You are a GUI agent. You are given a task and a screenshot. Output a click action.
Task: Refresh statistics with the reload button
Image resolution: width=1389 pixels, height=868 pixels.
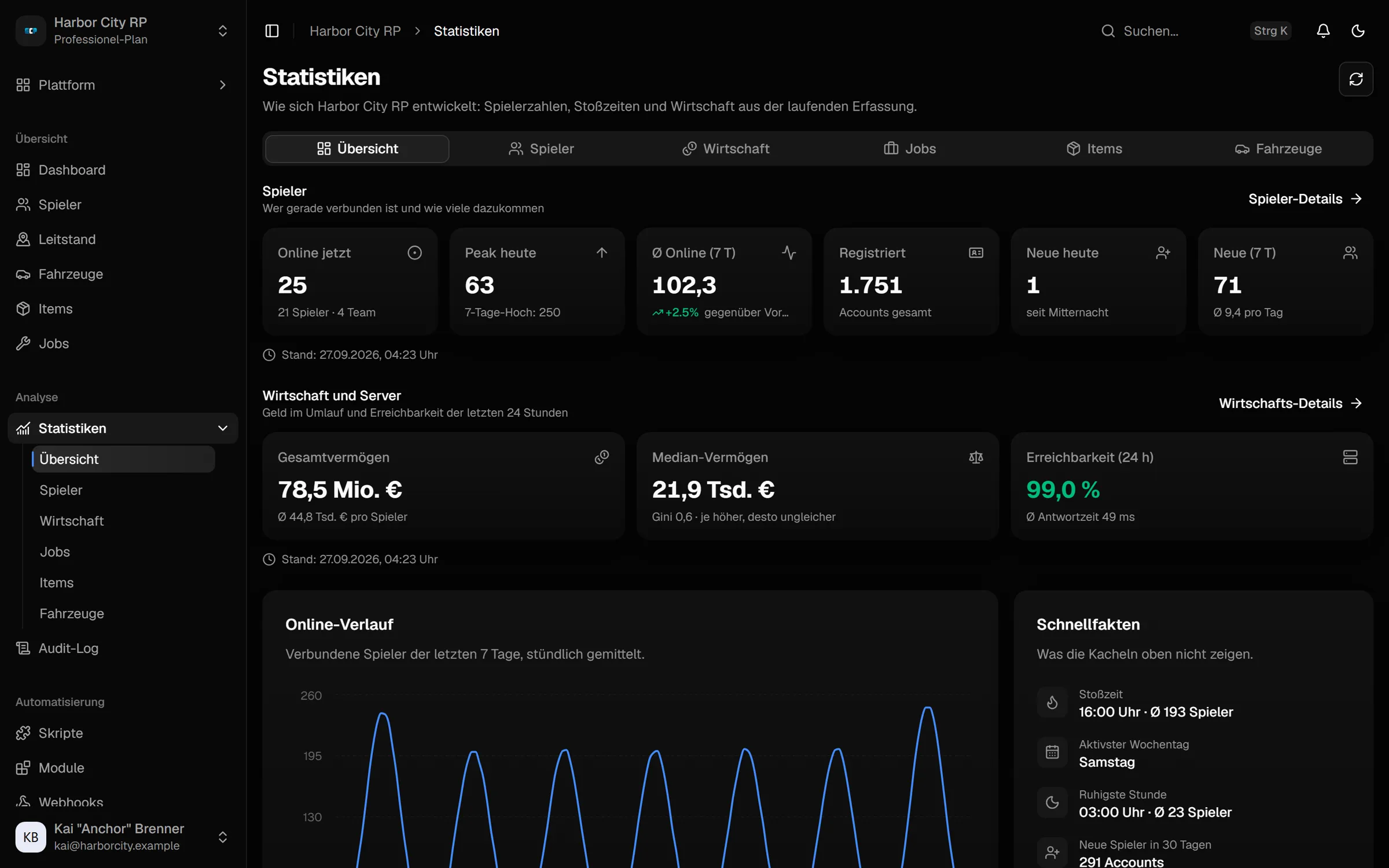tap(1355, 79)
